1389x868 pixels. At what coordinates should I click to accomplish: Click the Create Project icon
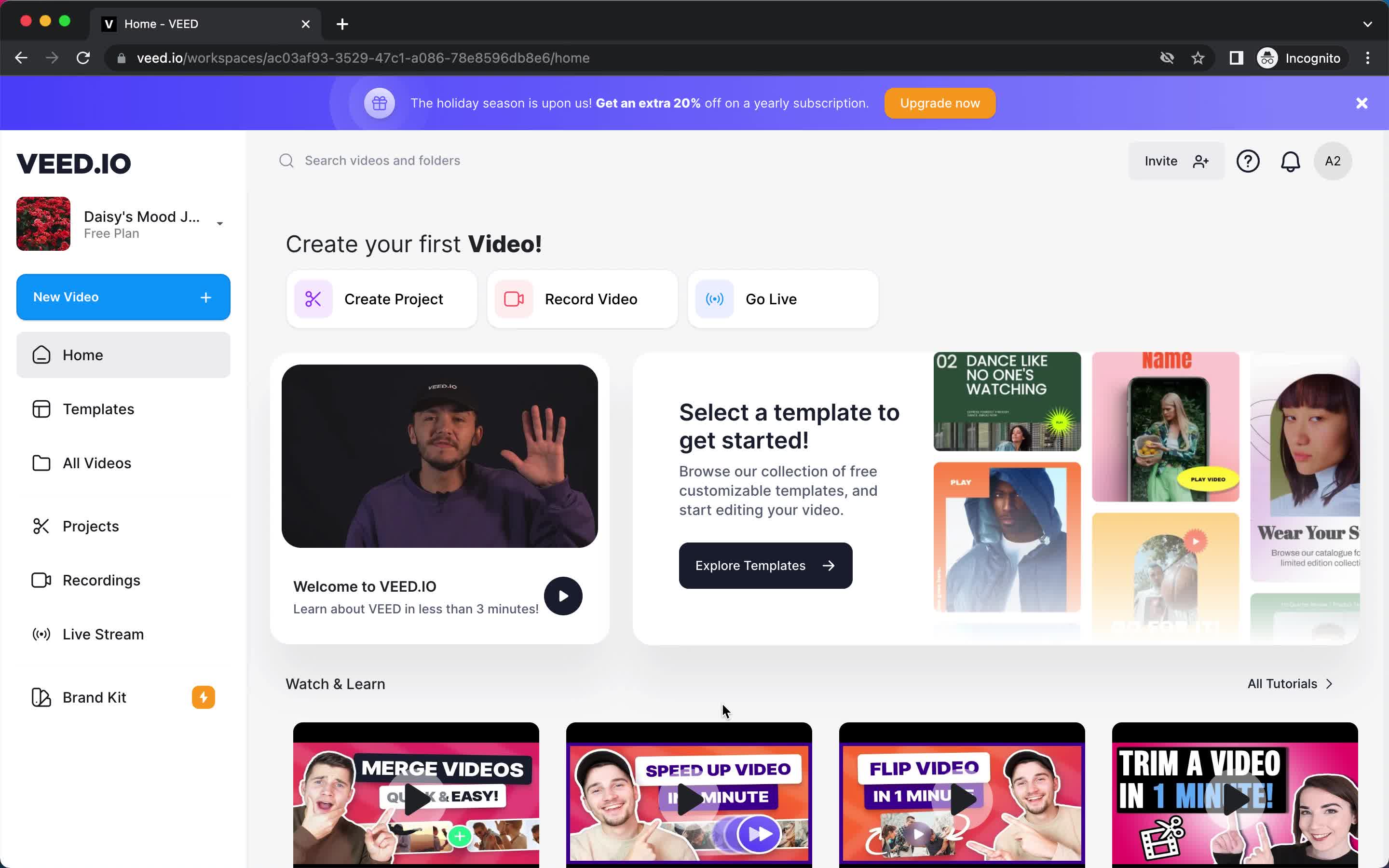tap(313, 299)
